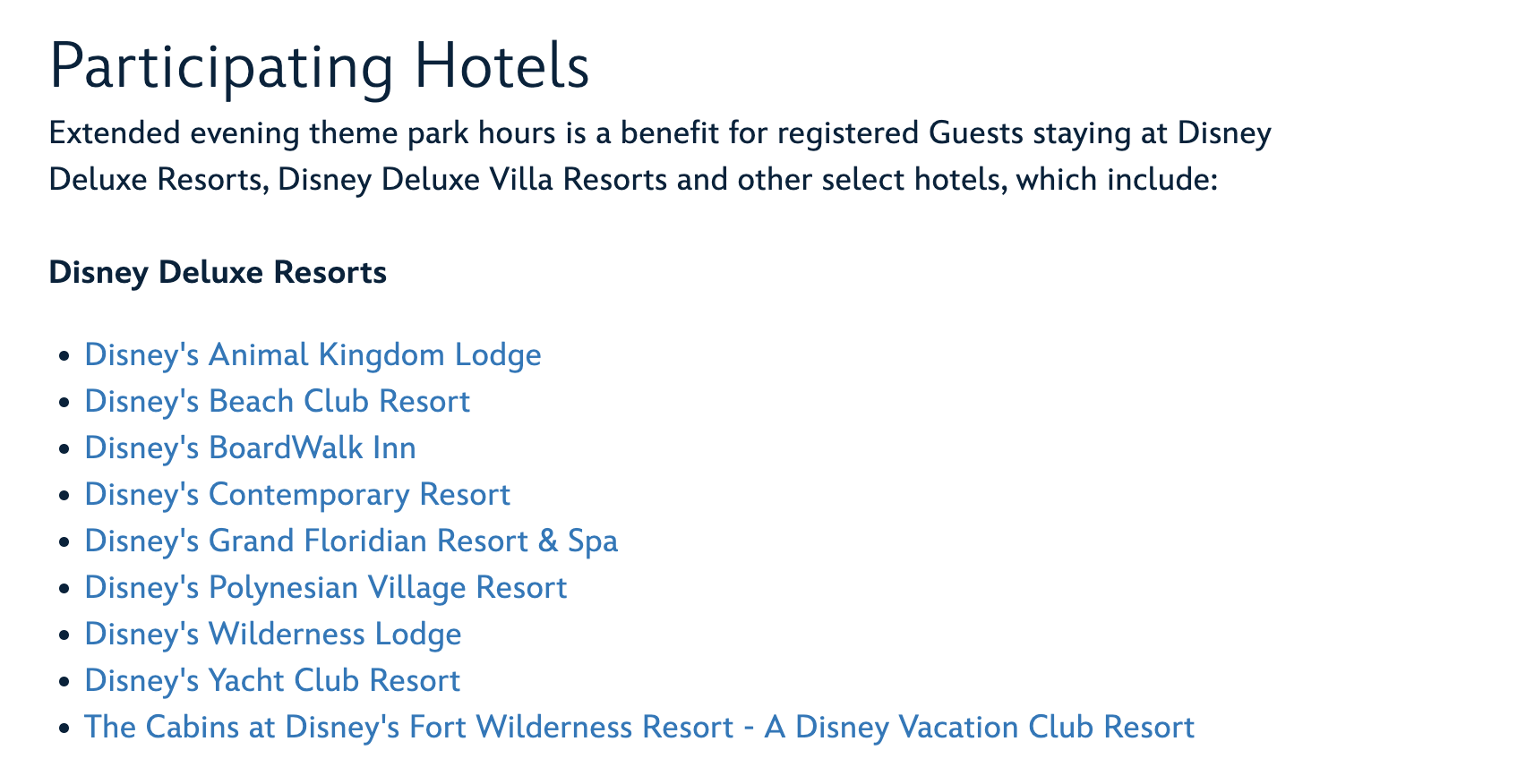1517x784 pixels.
Task: Click the bullet beside Beach Club Resort
Action: point(63,403)
